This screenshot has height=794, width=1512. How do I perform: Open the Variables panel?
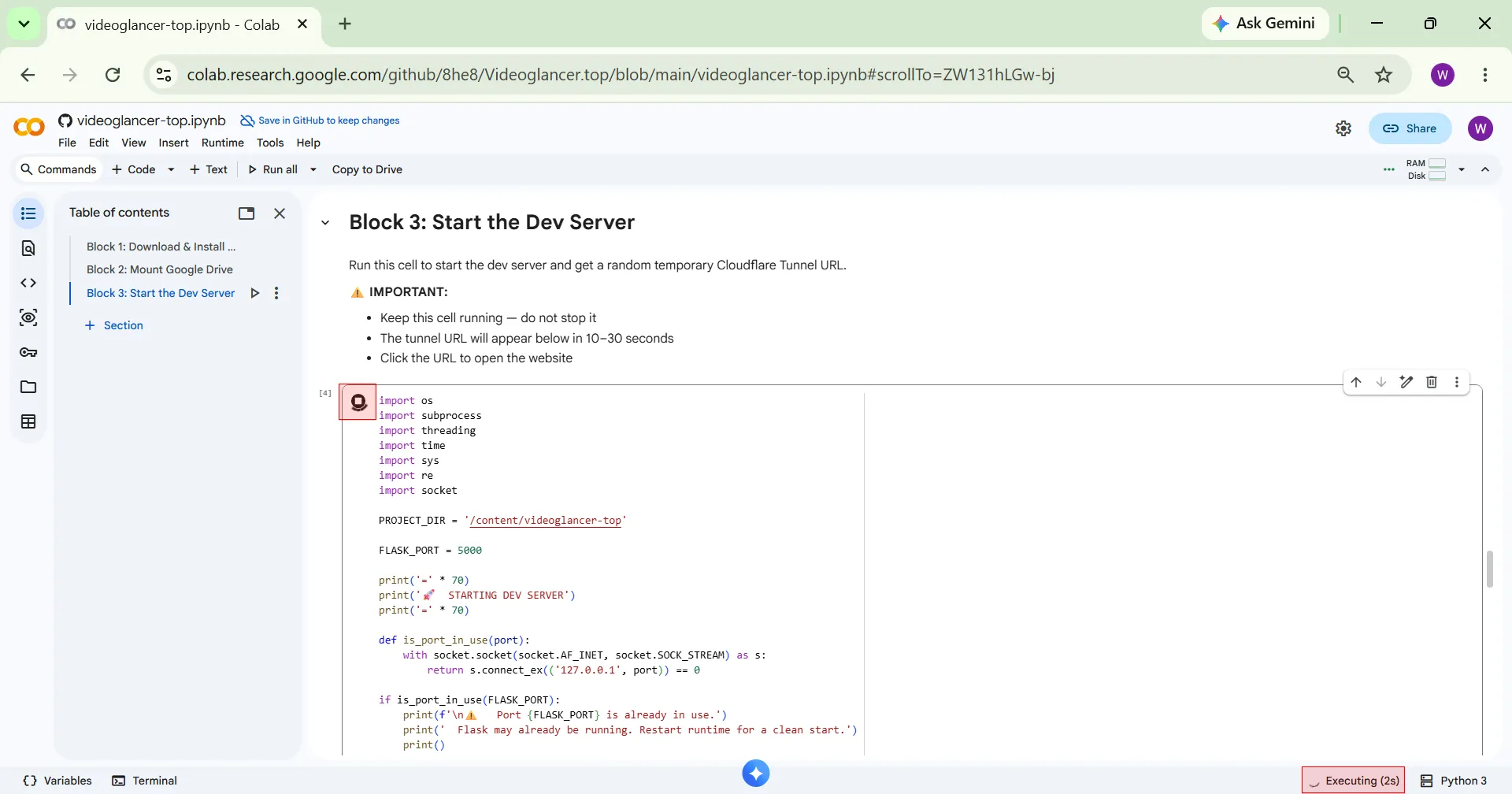click(x=57, y=781)
